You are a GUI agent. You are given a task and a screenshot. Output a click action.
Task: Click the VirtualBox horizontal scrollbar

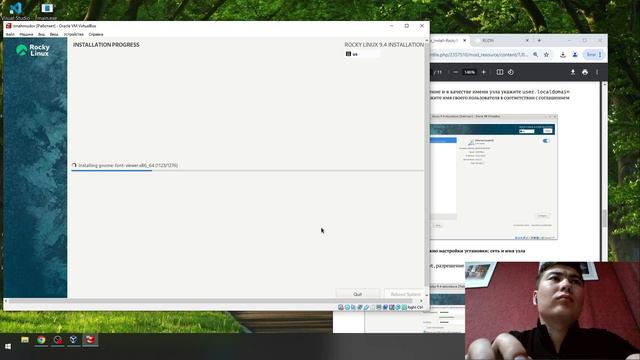coord(210,301)
